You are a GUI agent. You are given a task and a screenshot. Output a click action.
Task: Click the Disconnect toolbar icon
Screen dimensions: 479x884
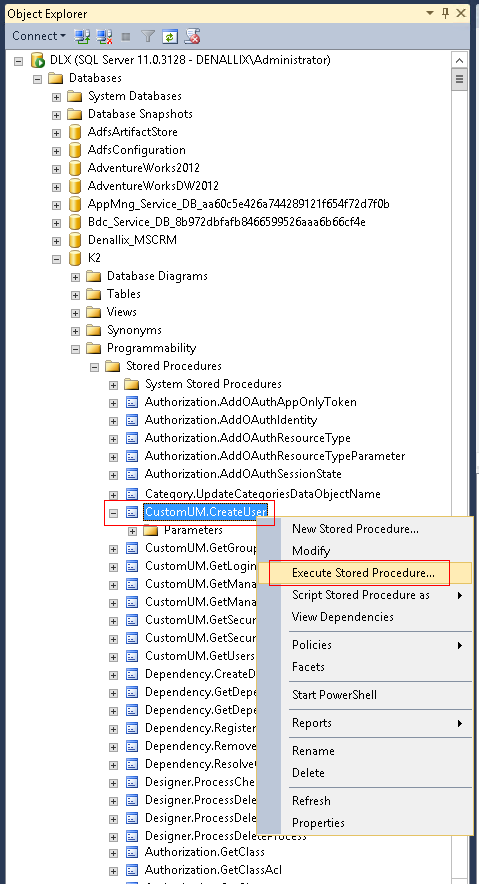[x=104, y=36]
